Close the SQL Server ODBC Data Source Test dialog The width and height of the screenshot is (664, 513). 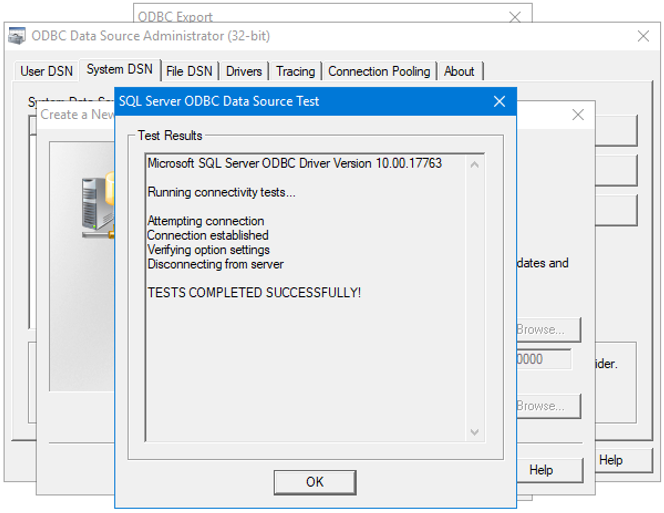point(499,101)
